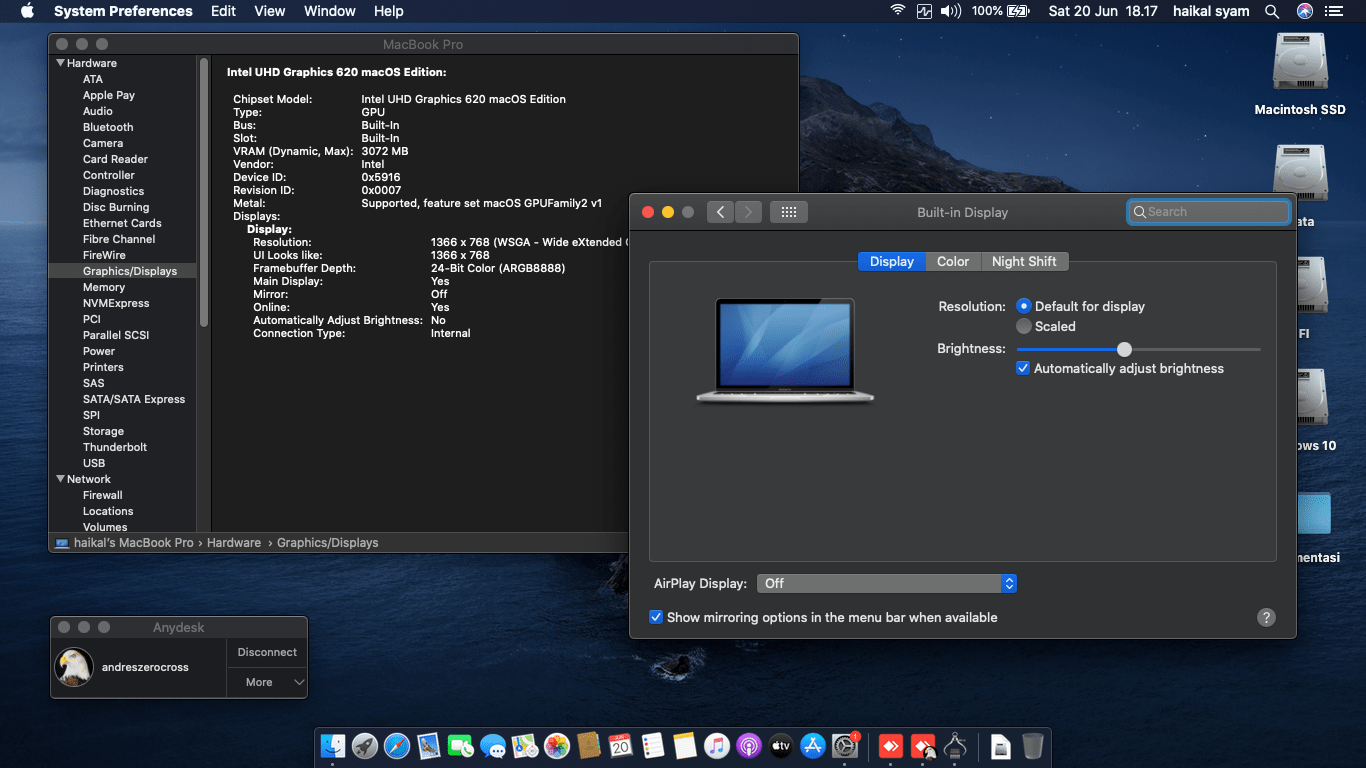Open App Store from the dock
This screenshot has height=768, width=1366.
click(x=813, y=746)
